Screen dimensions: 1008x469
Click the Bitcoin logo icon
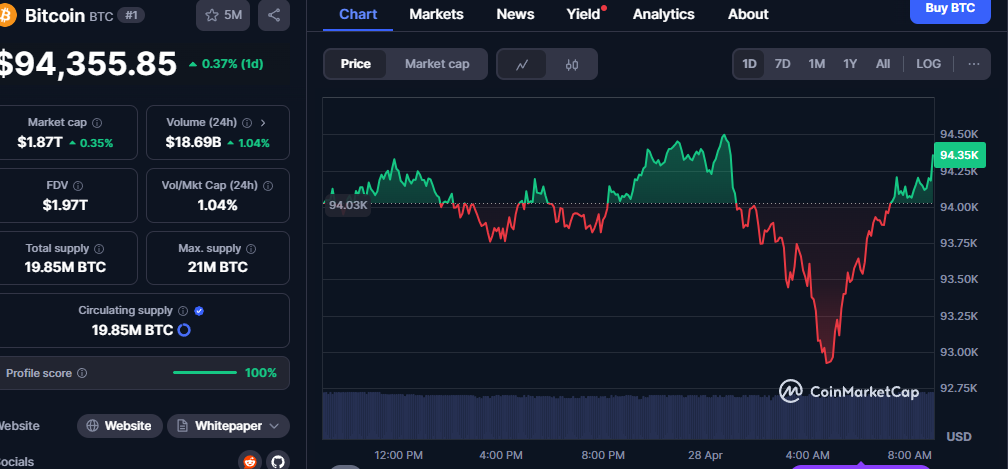[x=6, y=15]
